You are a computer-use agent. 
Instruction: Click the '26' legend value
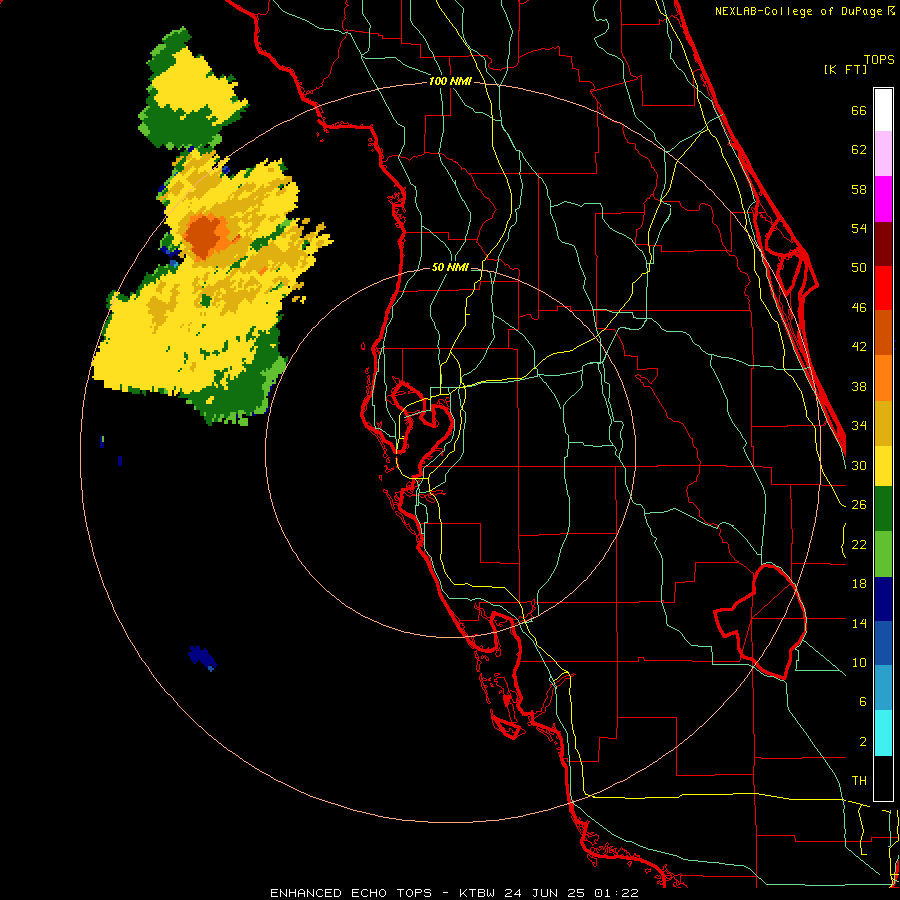click(859, 505)
